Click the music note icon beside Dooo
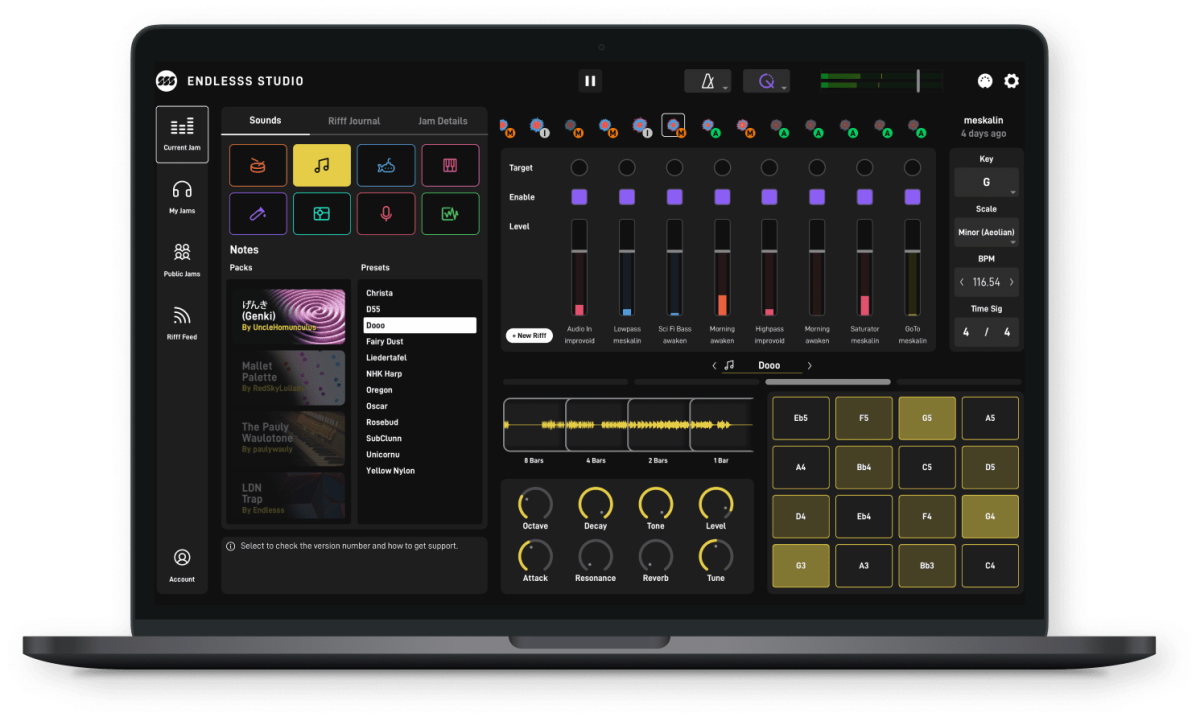The image size is (1200, 717). pos(729,365)
